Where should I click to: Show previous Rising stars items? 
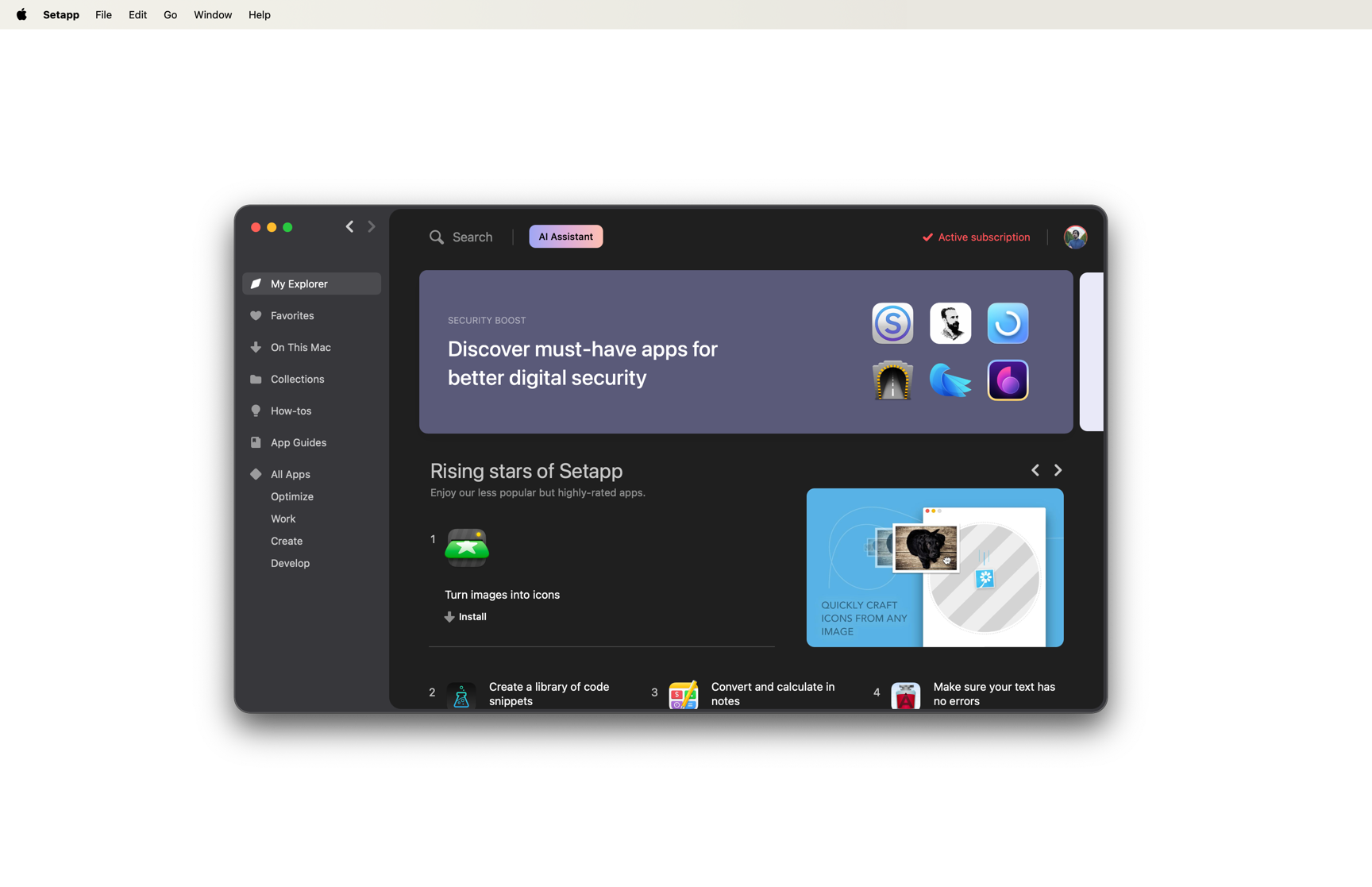click(x=1035, y=470)
